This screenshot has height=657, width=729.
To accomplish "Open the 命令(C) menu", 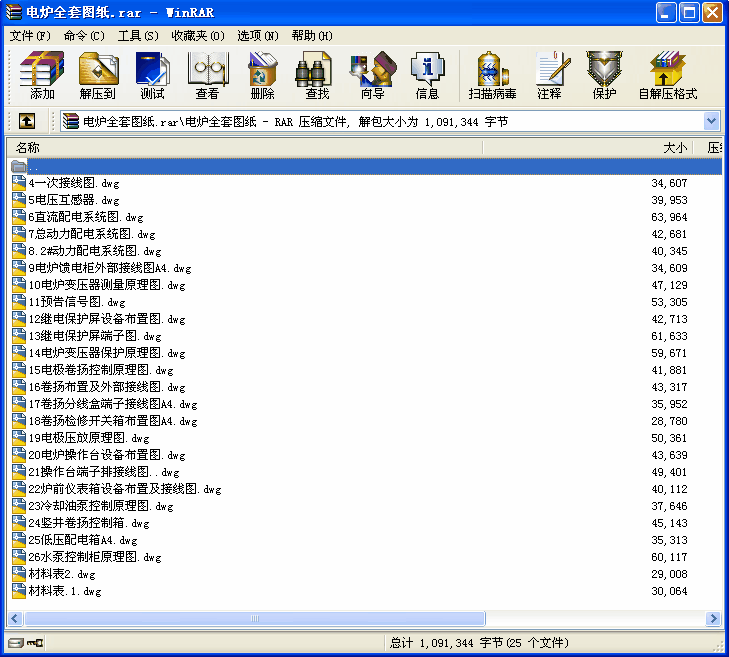I will 84,36.
